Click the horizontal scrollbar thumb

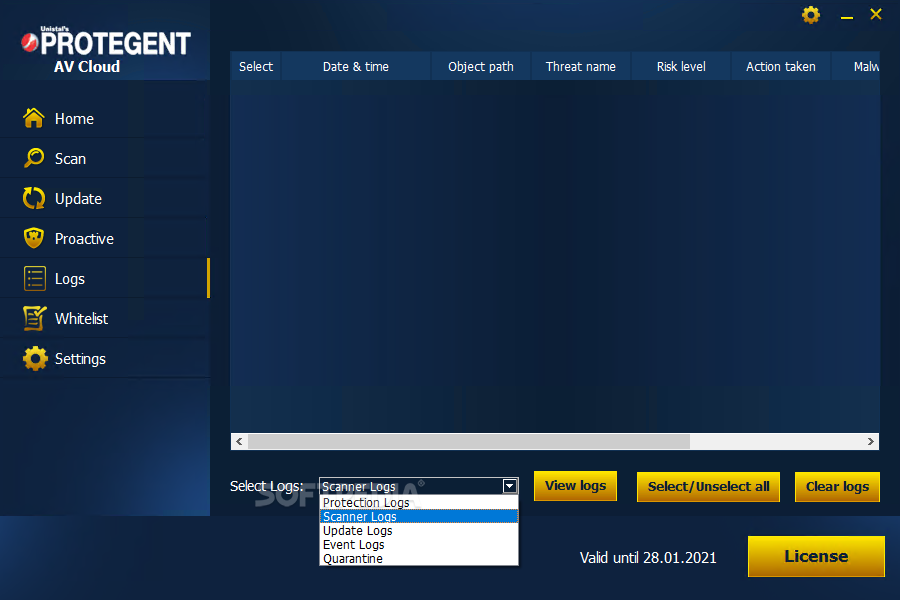pyautogui.click(x=468, y=442)
